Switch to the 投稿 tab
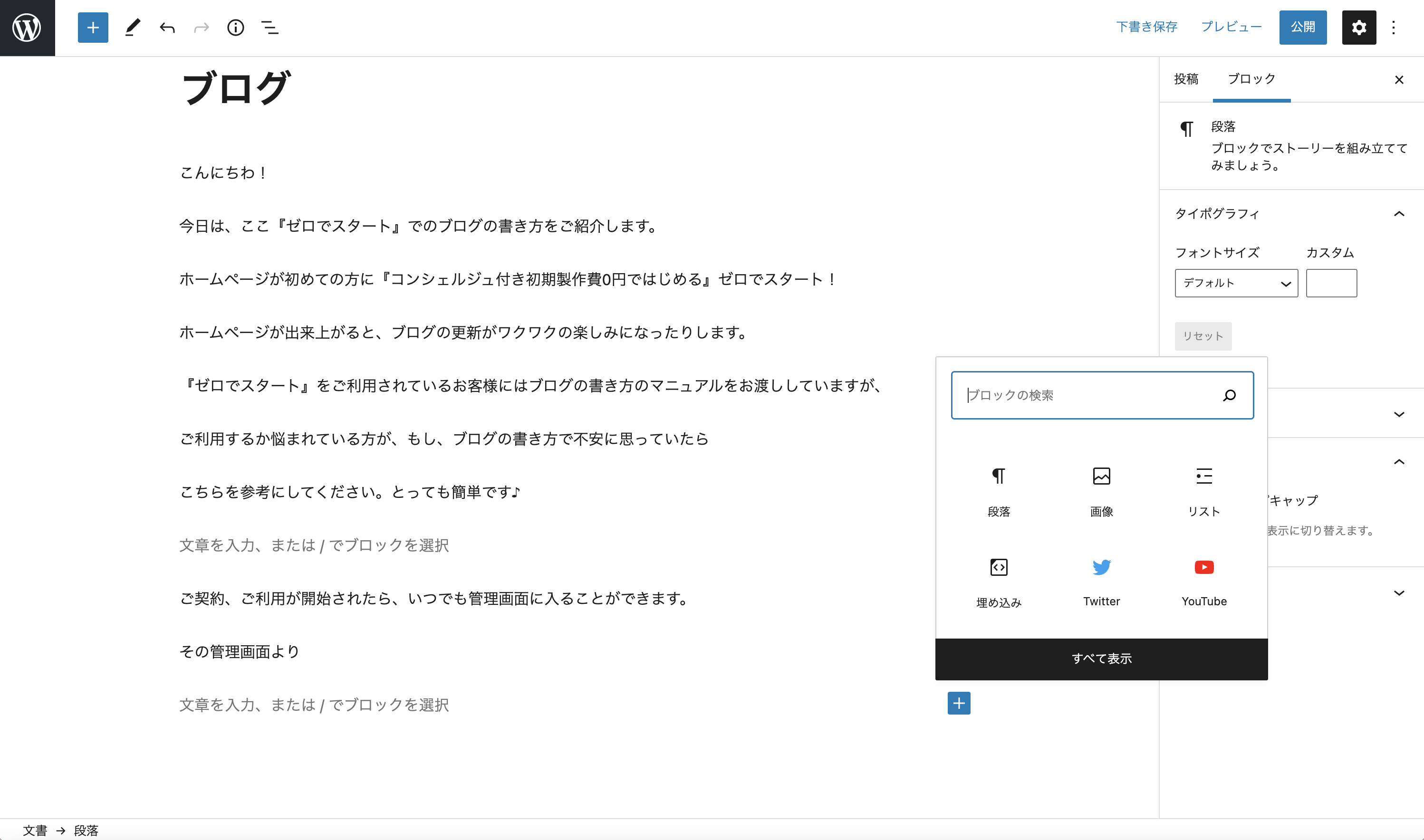The image size is (1424, 840). click(x=1186, y=79)
